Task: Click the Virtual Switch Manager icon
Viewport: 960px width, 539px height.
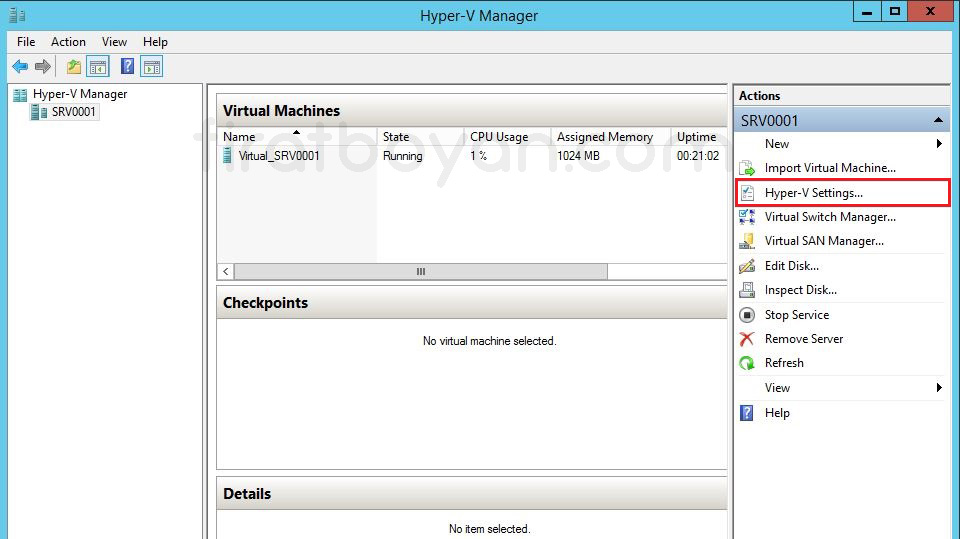Action: pos(747,217)
